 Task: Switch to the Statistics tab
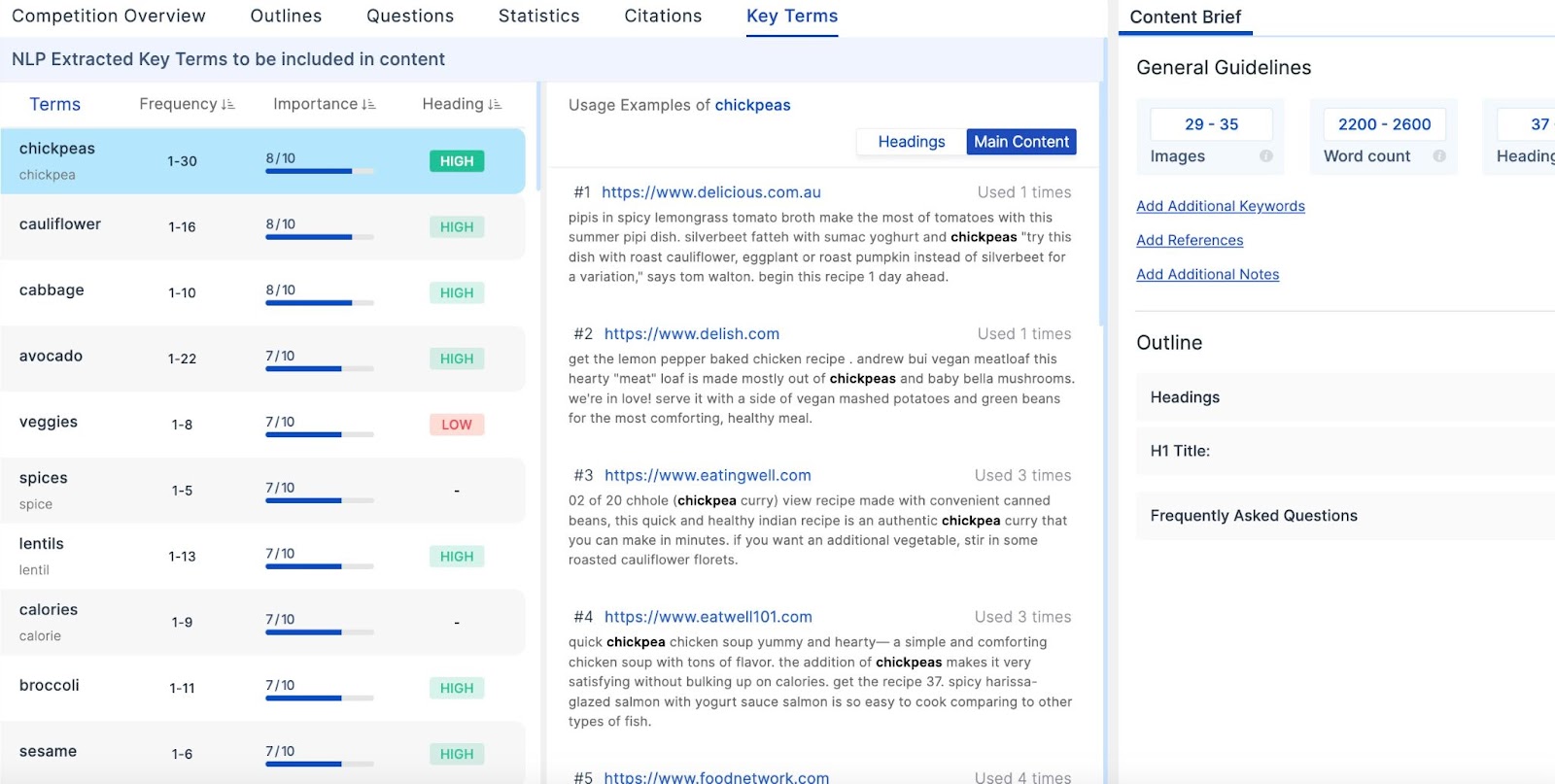point(538,17)
